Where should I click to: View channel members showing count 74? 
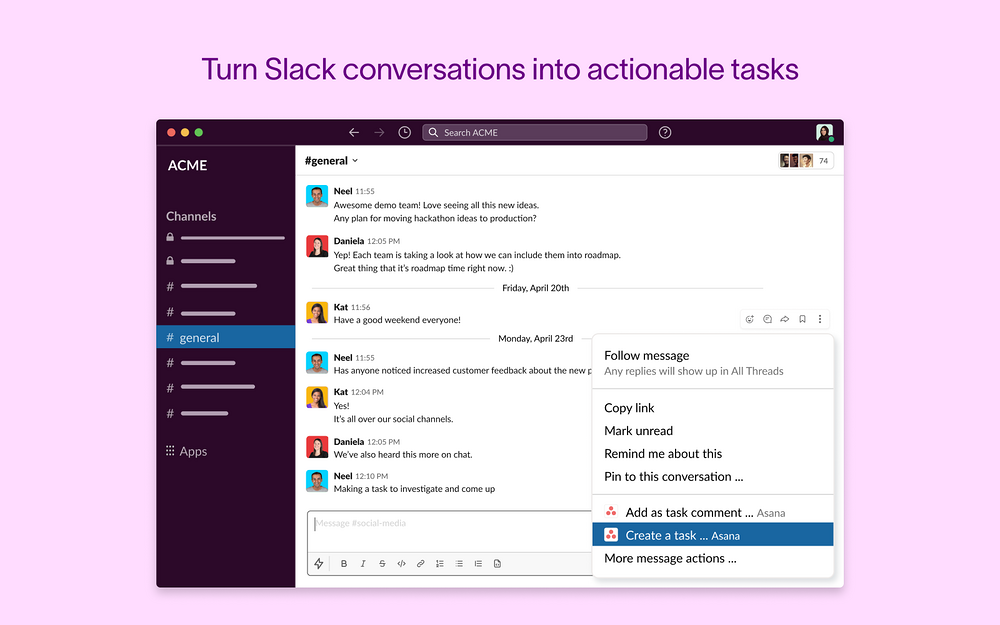[806, 161]
